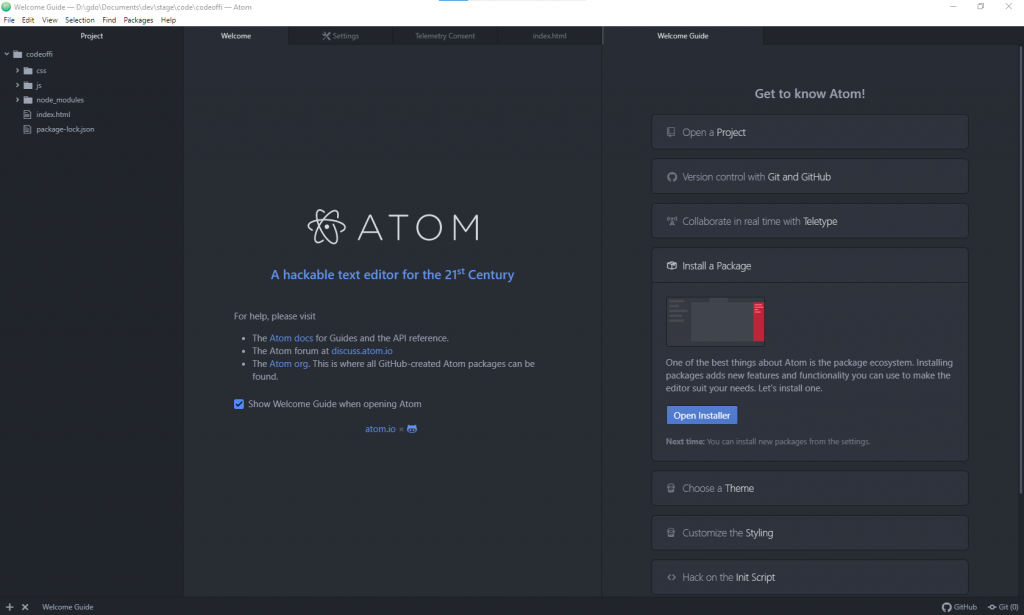Screen dimensions: 1024x615
Task: Click the Welcome Guide vertical scrollbar
Action: [x=1021, y=270]
